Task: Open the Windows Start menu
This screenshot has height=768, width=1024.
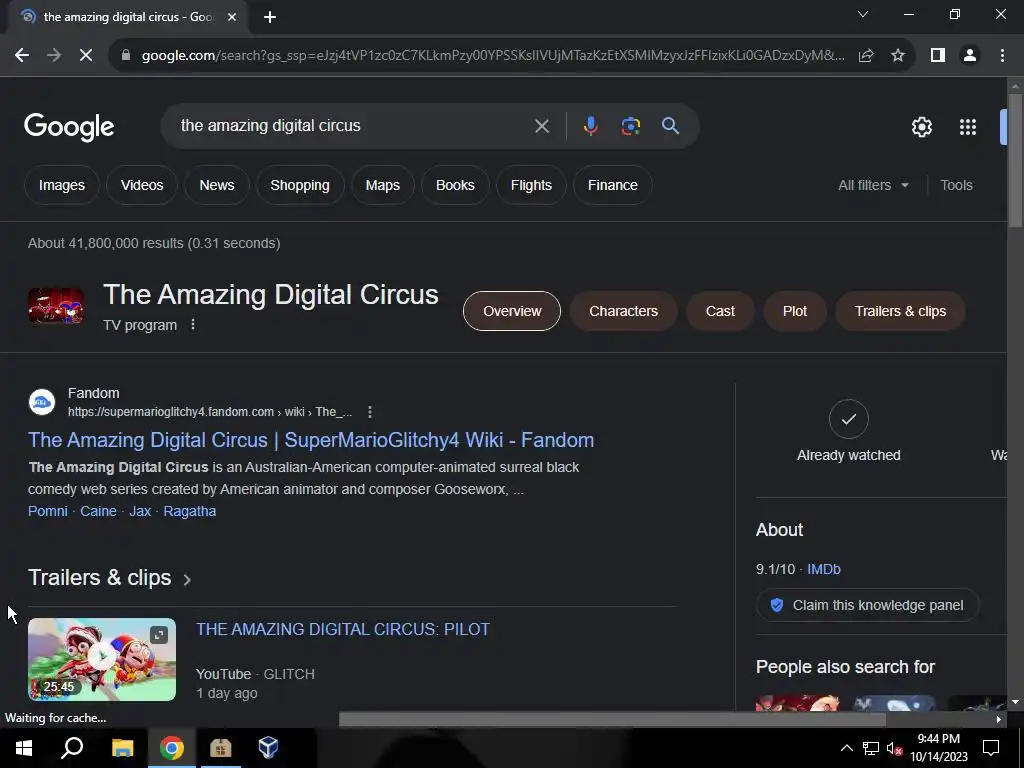Action: [x=24, y=748]
